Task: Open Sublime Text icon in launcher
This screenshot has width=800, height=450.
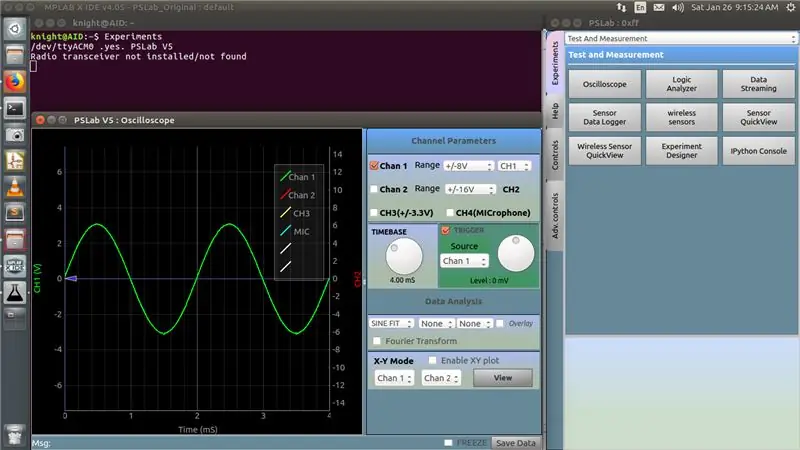Action: (14, 213)
